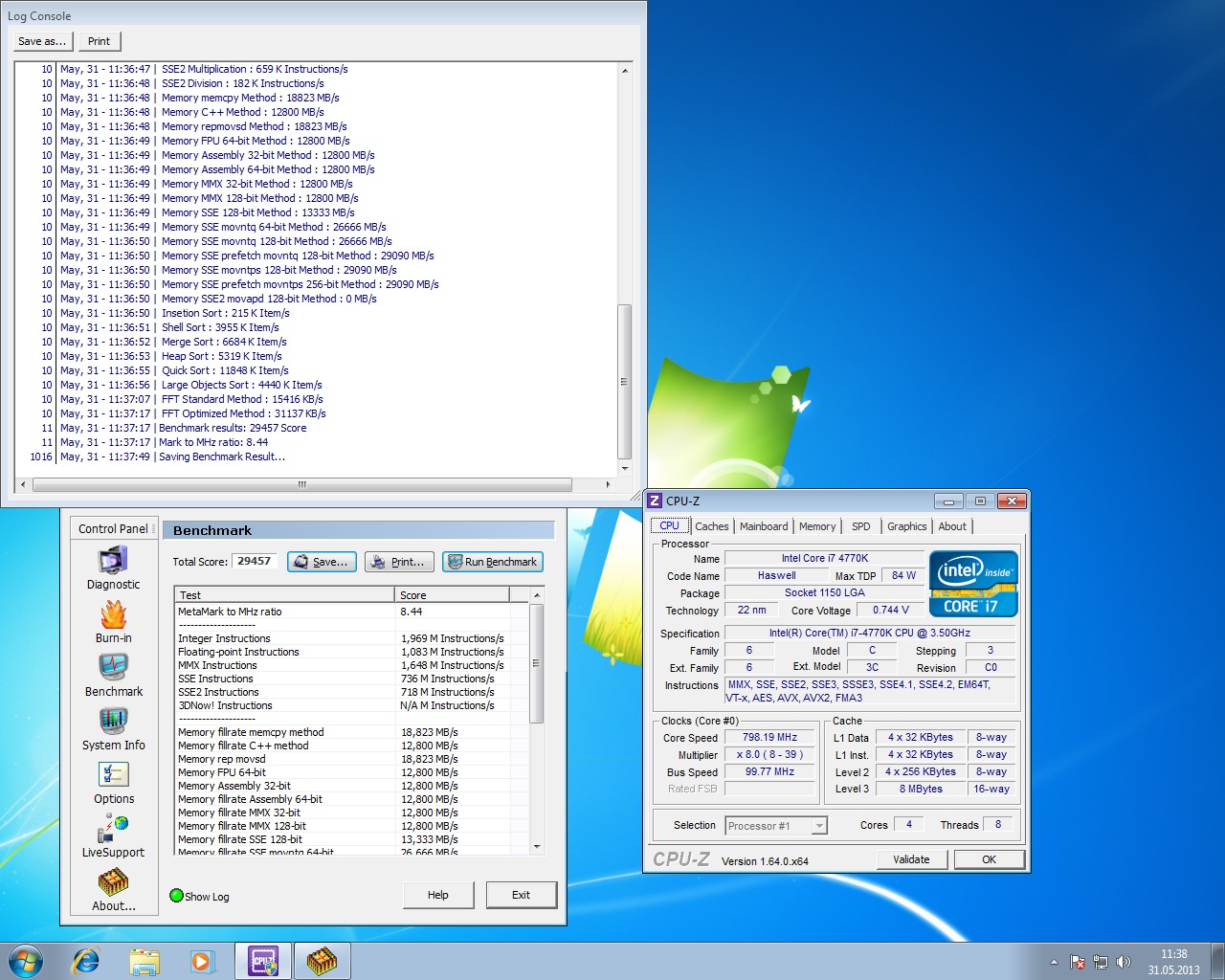
Task: Switch to CPU-Z taskbar button
Action: tap(263, 961)
